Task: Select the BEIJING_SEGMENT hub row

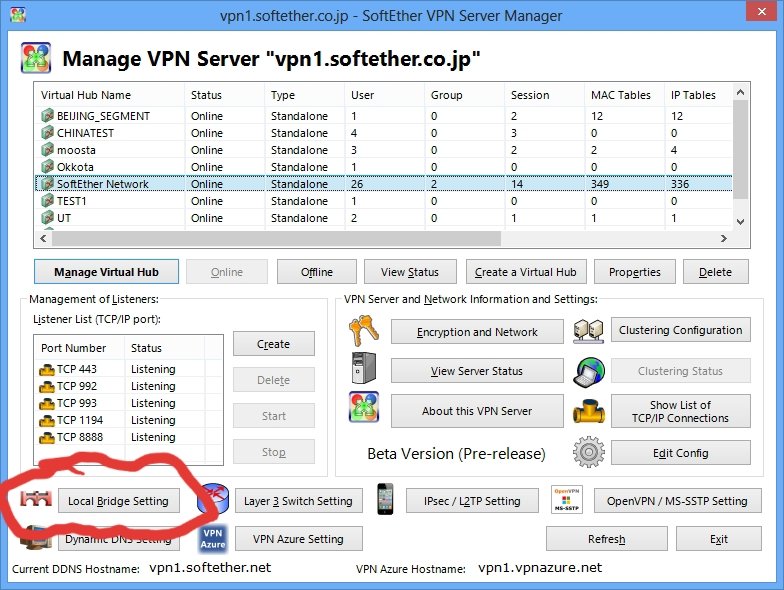Action: [384, 116]
